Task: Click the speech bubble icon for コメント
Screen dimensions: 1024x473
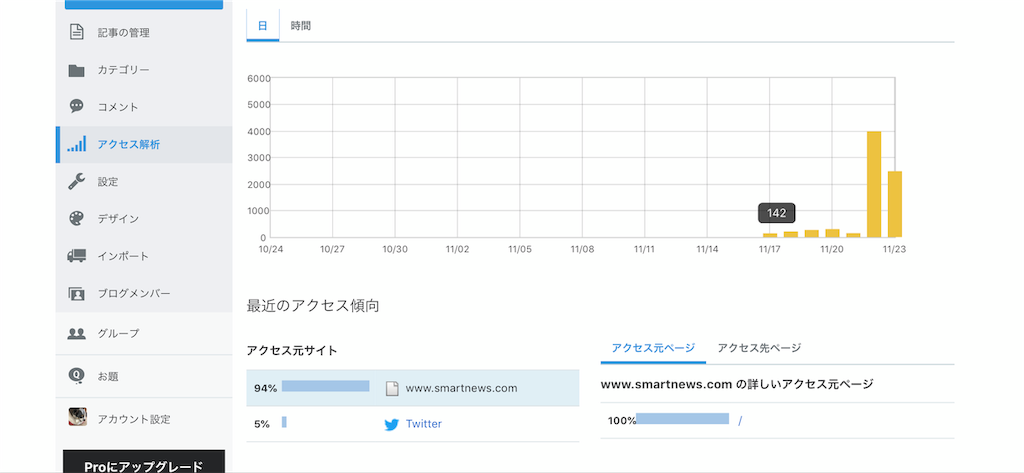Action: click(77, 106)
